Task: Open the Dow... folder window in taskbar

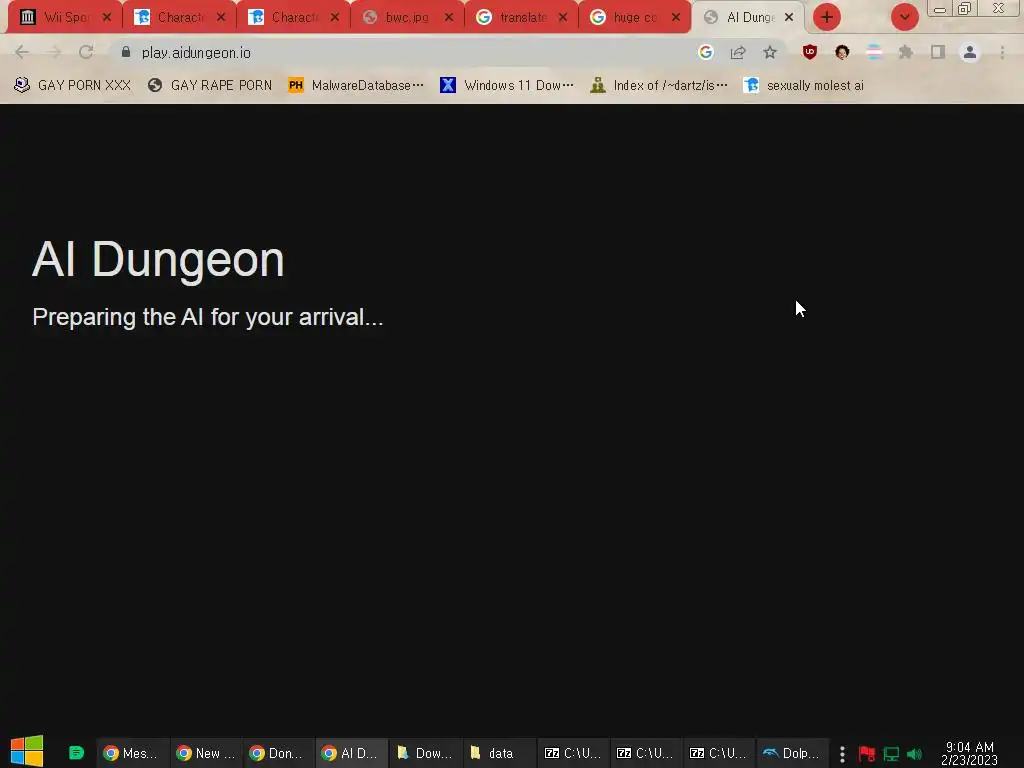Action: coord(424,753)
